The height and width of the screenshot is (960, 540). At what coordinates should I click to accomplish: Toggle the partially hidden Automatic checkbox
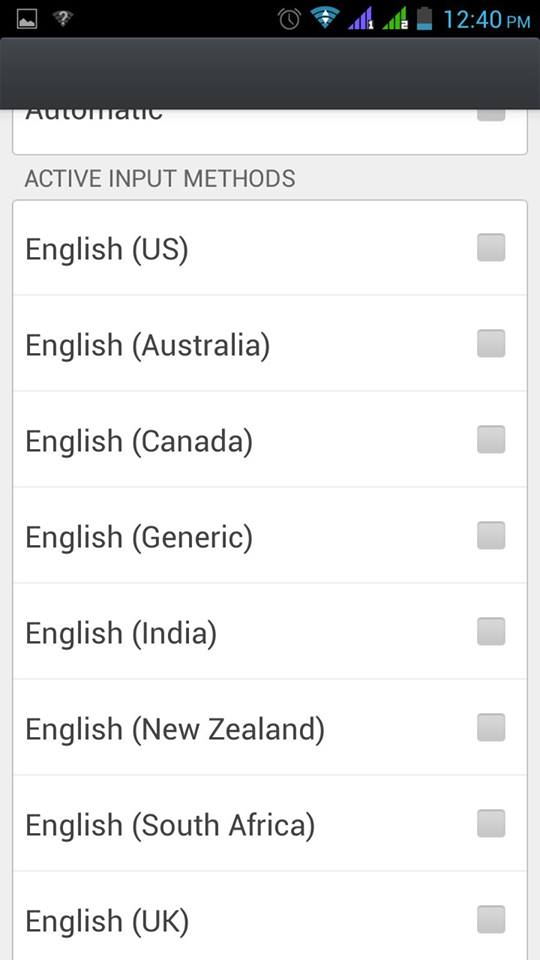click(491, 115)
